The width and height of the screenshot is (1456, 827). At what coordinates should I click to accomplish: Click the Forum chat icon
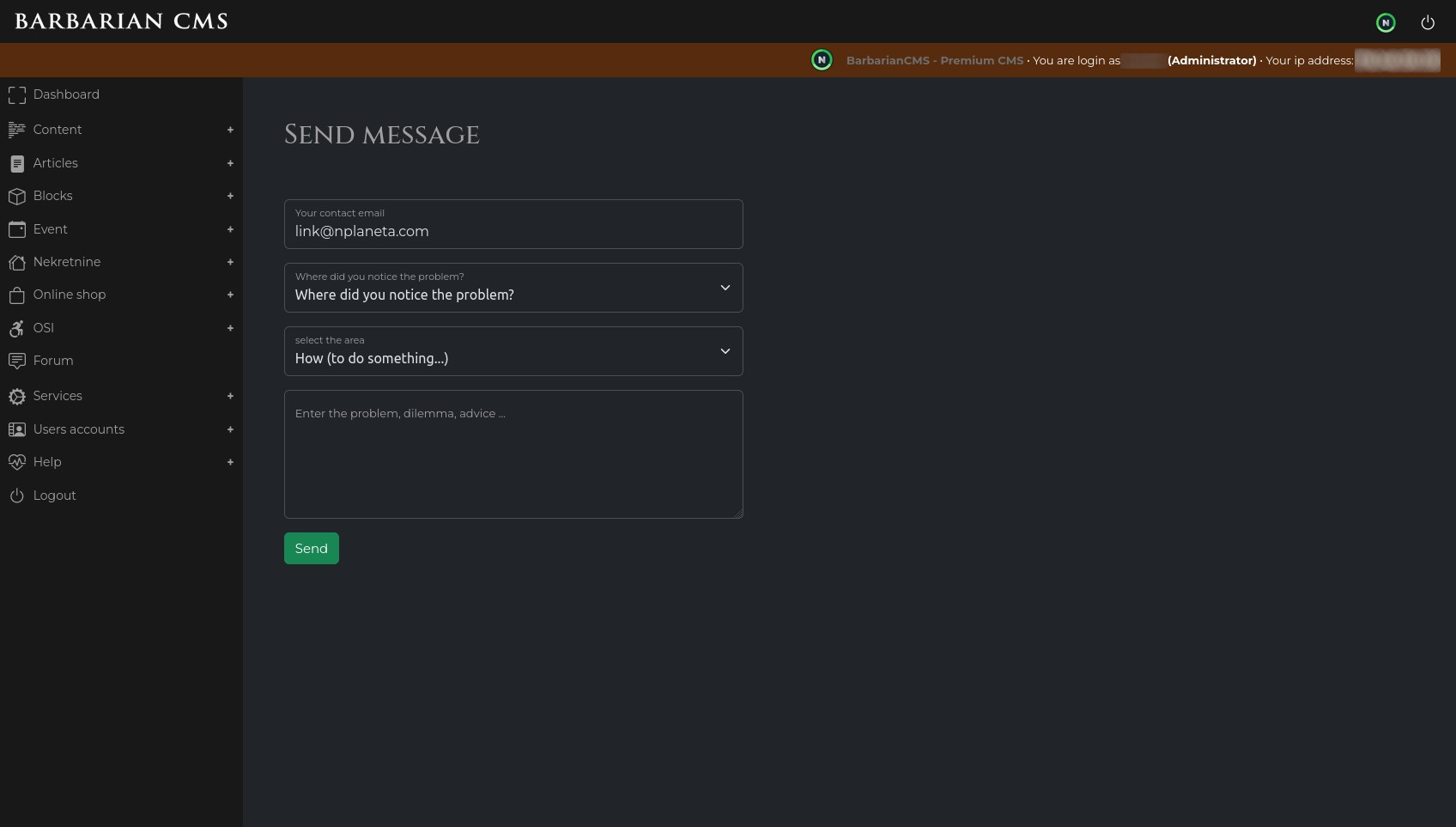tap(17, 362)
